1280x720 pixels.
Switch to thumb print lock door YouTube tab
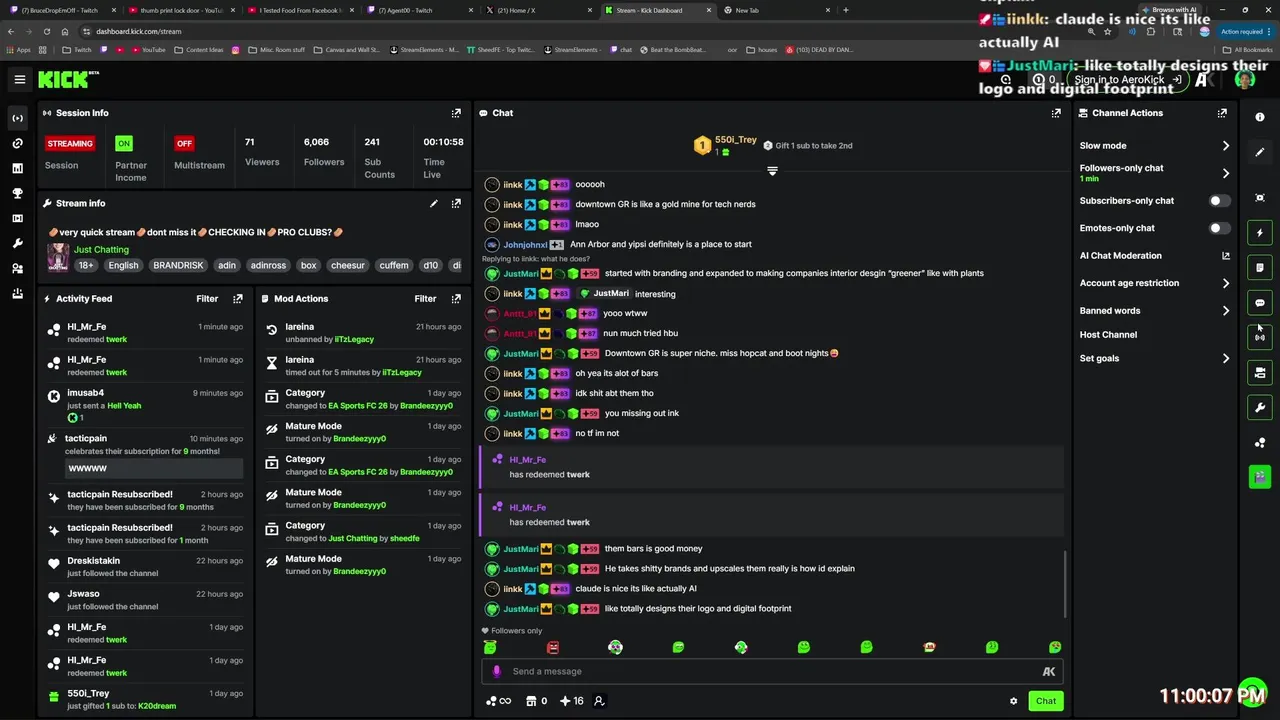[x=183, y=10]
